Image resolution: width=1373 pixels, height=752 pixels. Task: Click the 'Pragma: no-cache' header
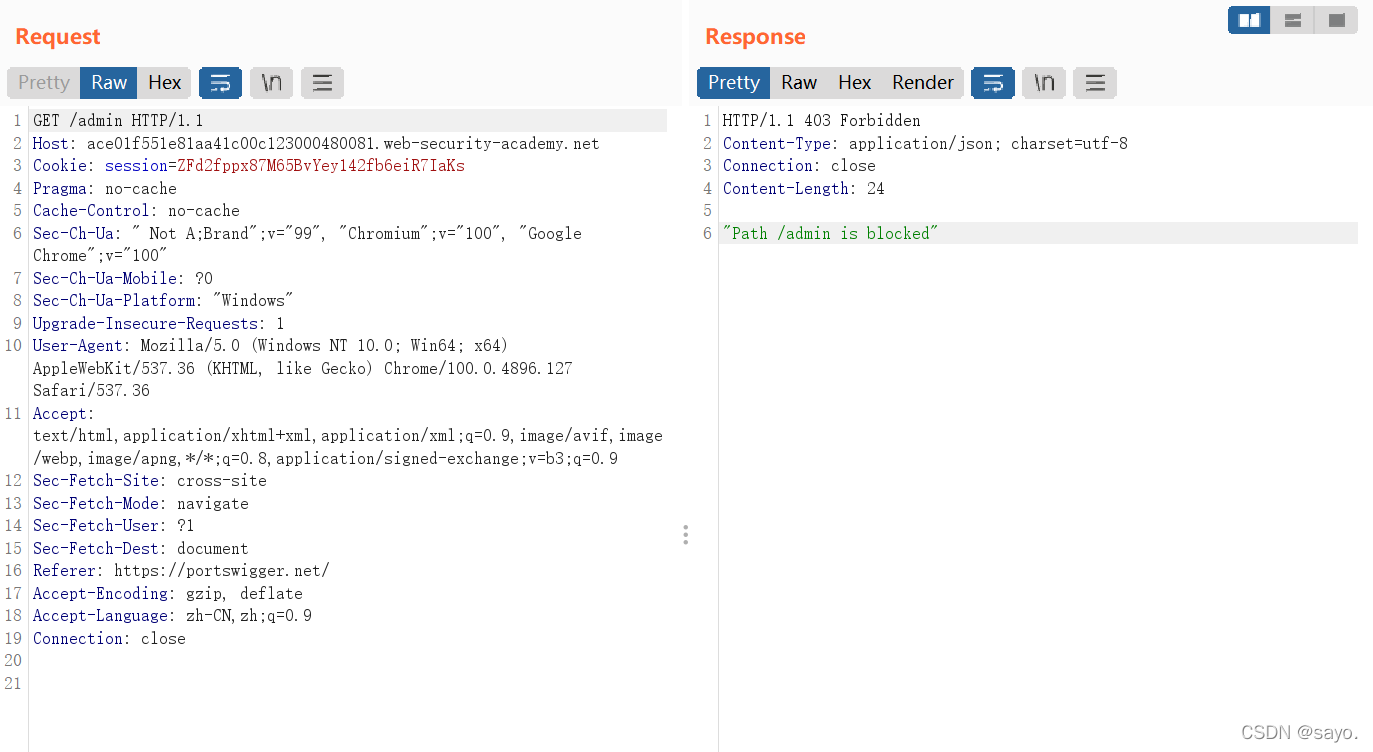(x=105, y=188)
